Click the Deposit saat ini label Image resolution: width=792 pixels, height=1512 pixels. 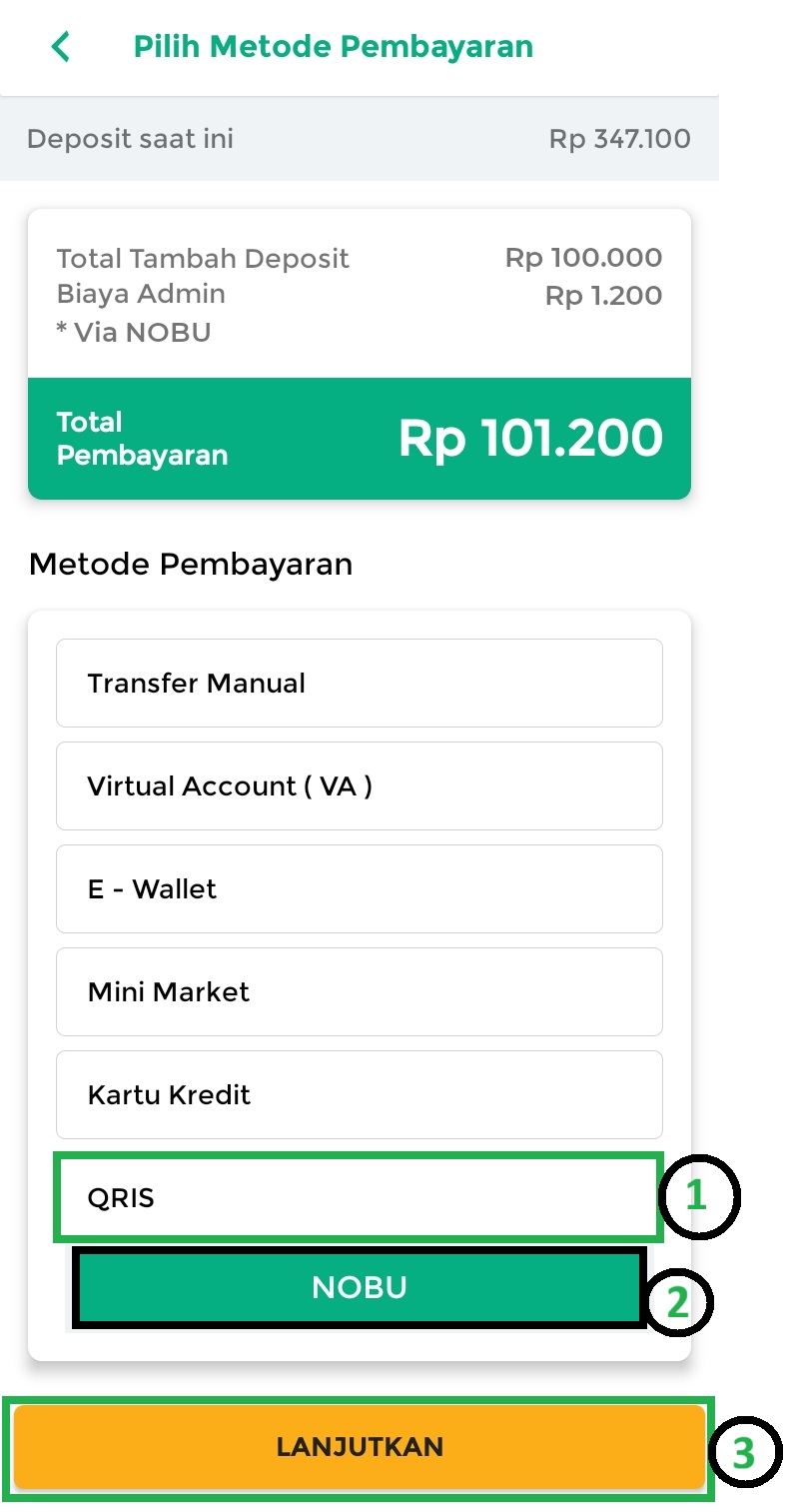click(x=130, y=139)
